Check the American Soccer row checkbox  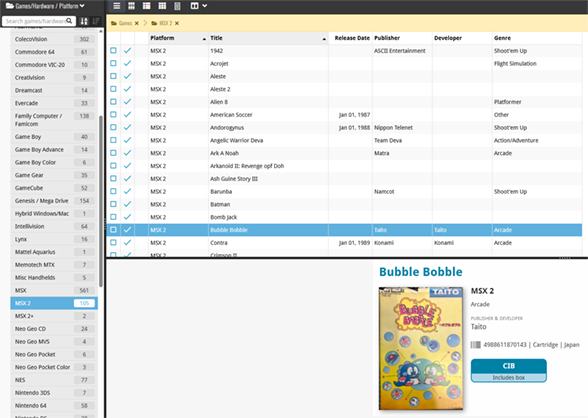113,114
